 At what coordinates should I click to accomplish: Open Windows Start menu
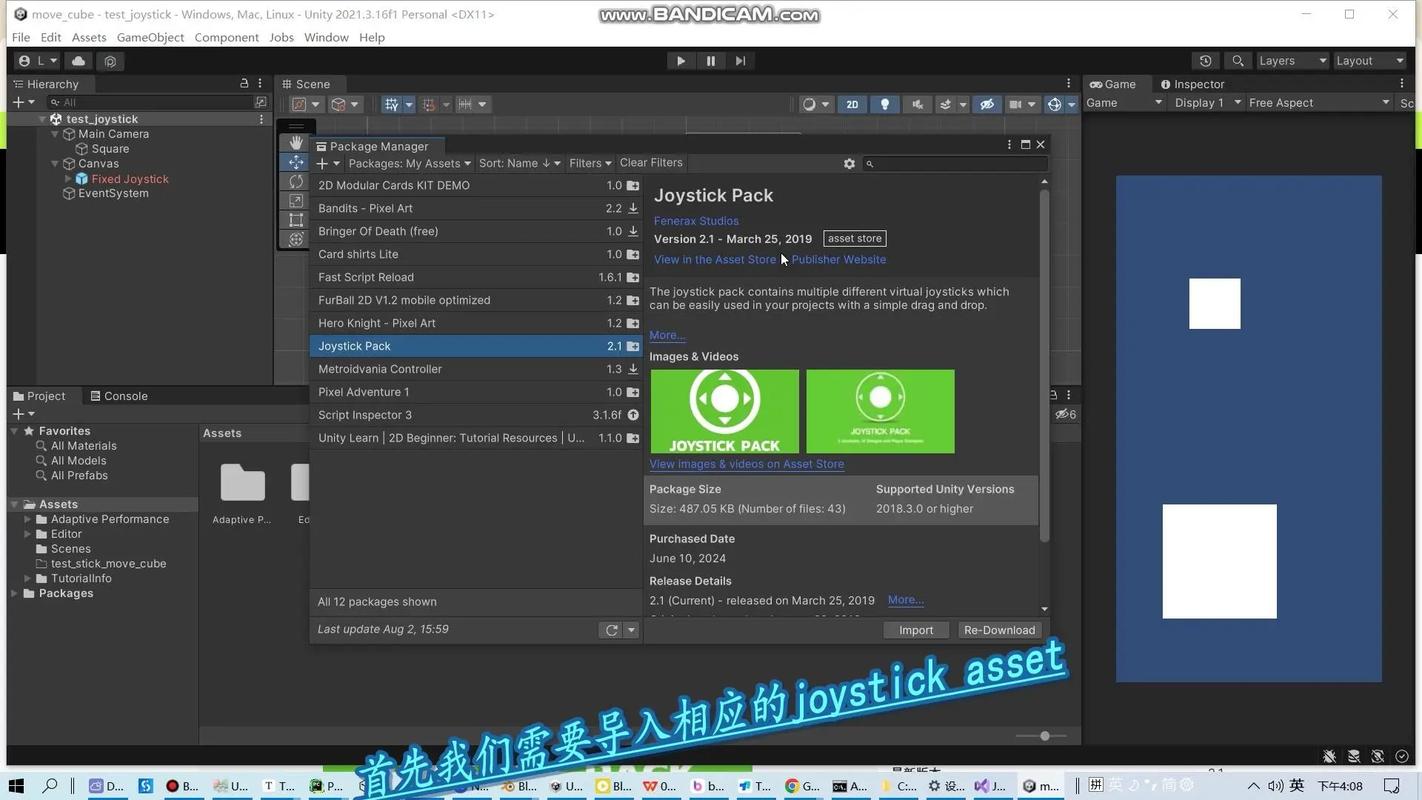pos(16,786)
